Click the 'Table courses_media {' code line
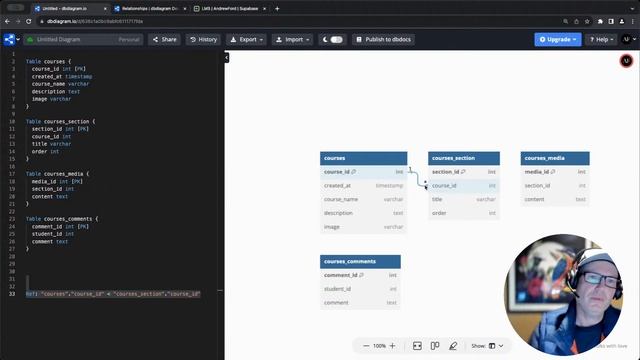This screenshot has width=640, height=360. tap(57, 174)
